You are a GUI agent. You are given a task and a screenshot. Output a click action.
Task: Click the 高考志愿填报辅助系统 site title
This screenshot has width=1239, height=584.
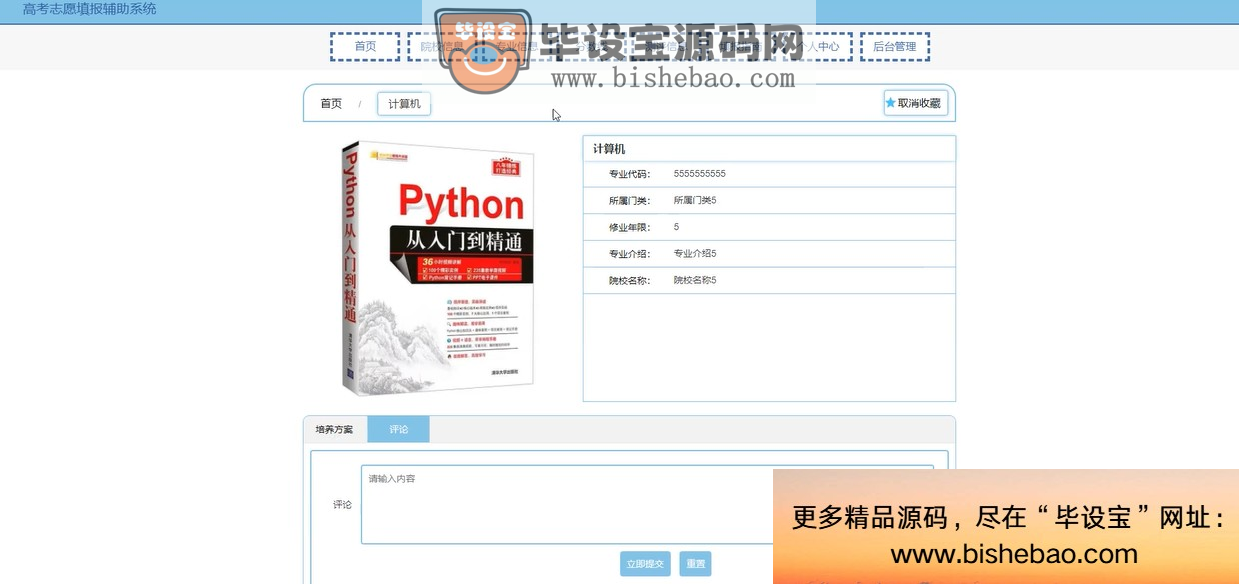tap(89, 10)
